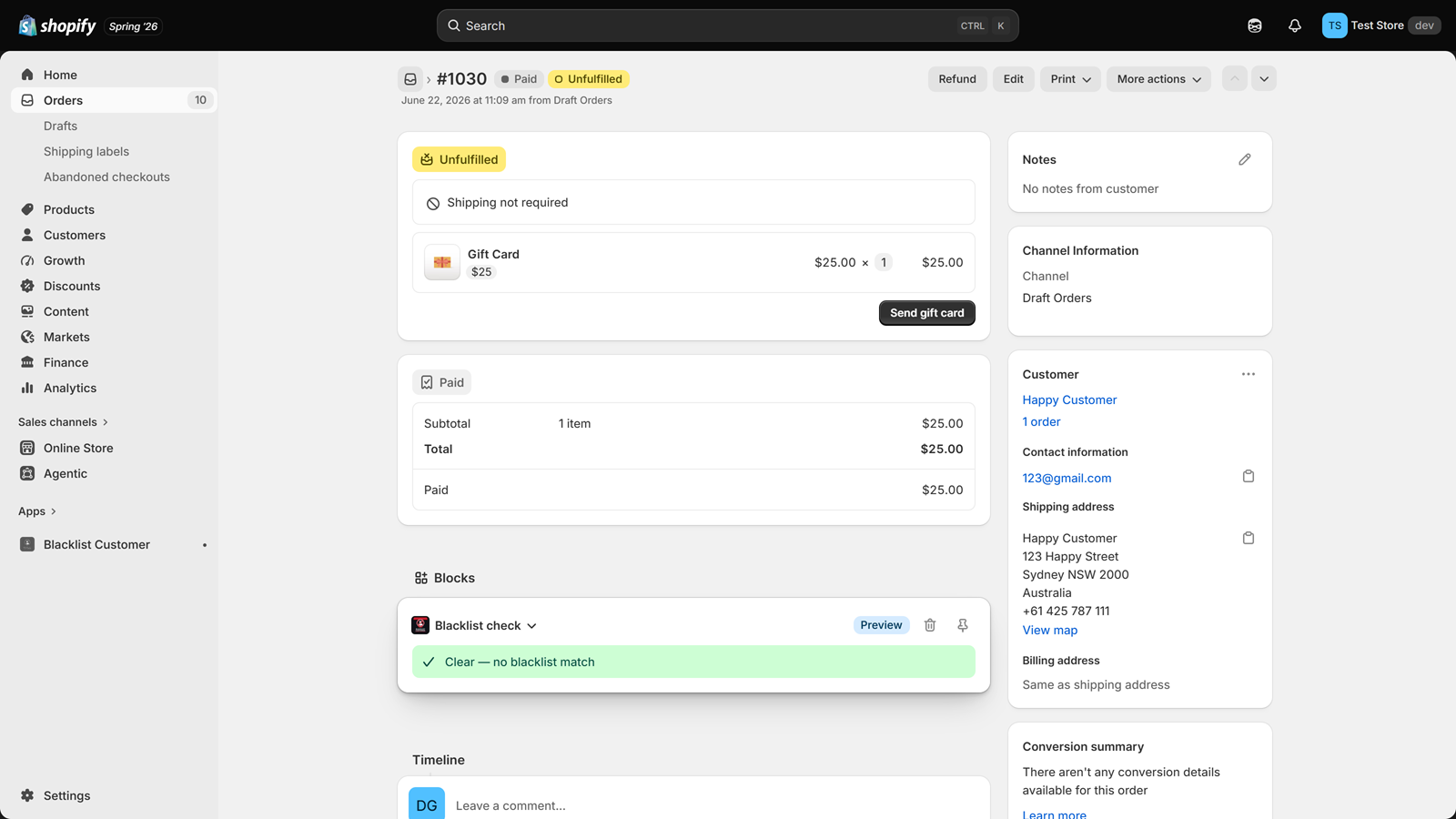The image size is (1456, 819).
Task: Click the DG commenter avatar
Action: (x=427, y=804)
